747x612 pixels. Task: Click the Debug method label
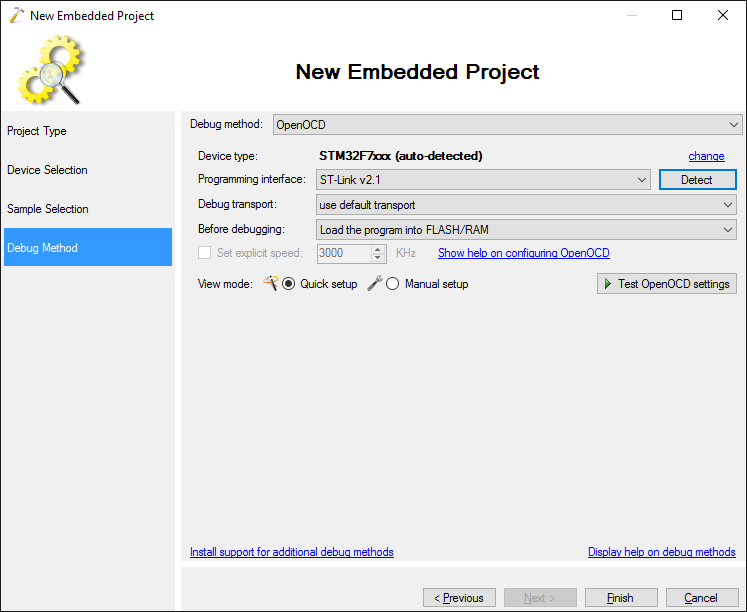[x=226, y=124]
